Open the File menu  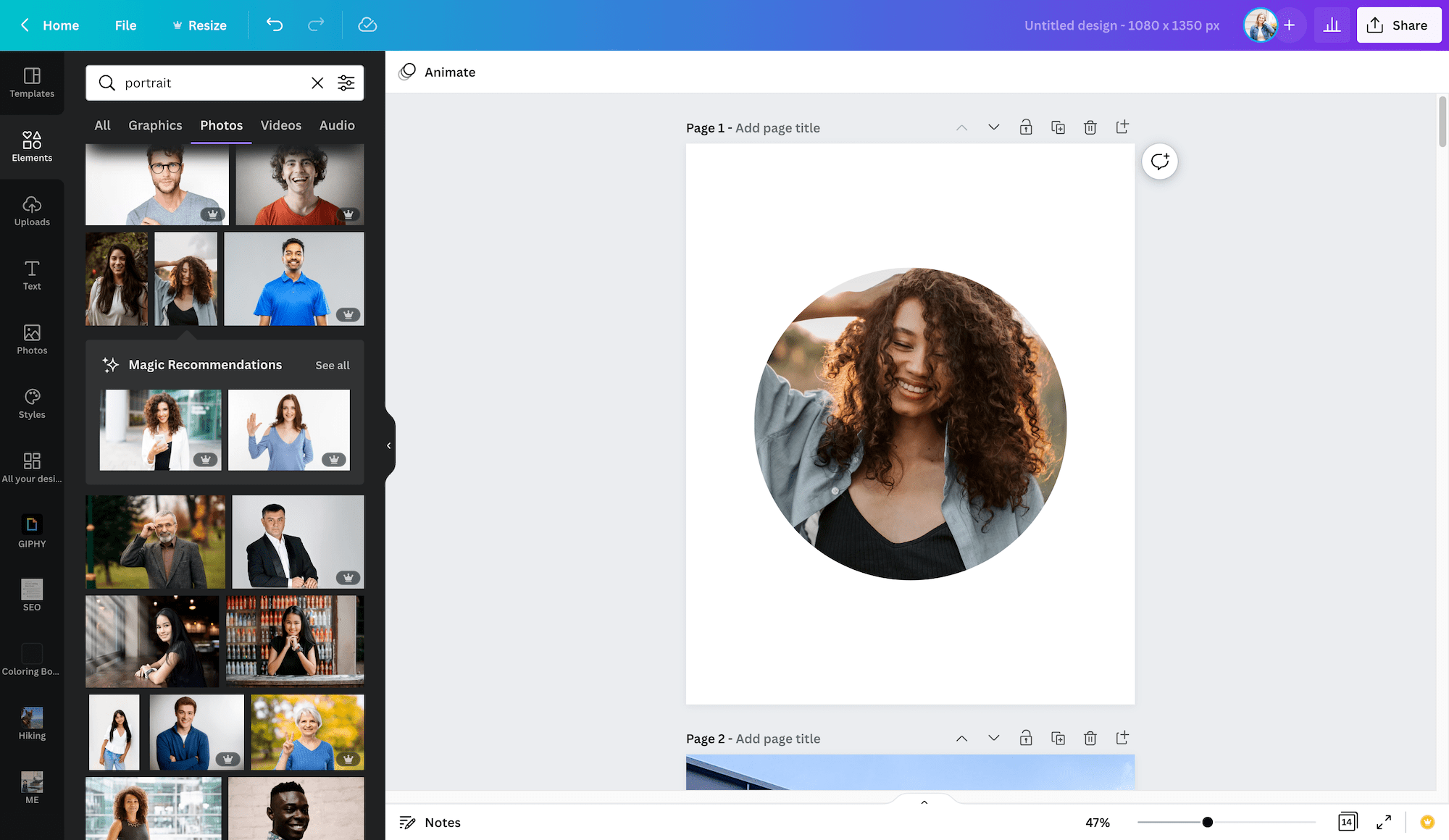click(x=125, y=25)
